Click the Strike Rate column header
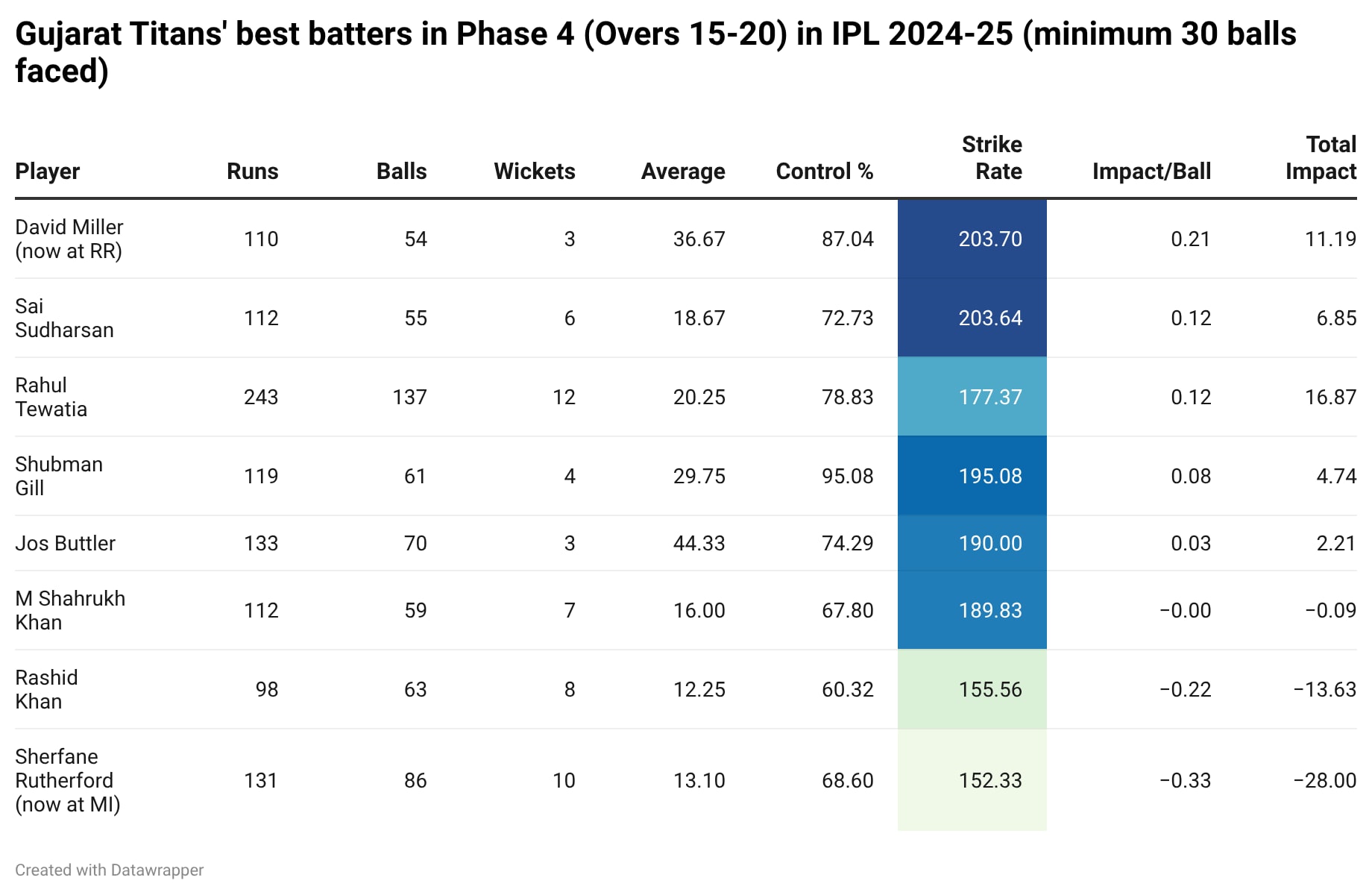This screenshot has height=895, width=1372. tap(992, 158)
